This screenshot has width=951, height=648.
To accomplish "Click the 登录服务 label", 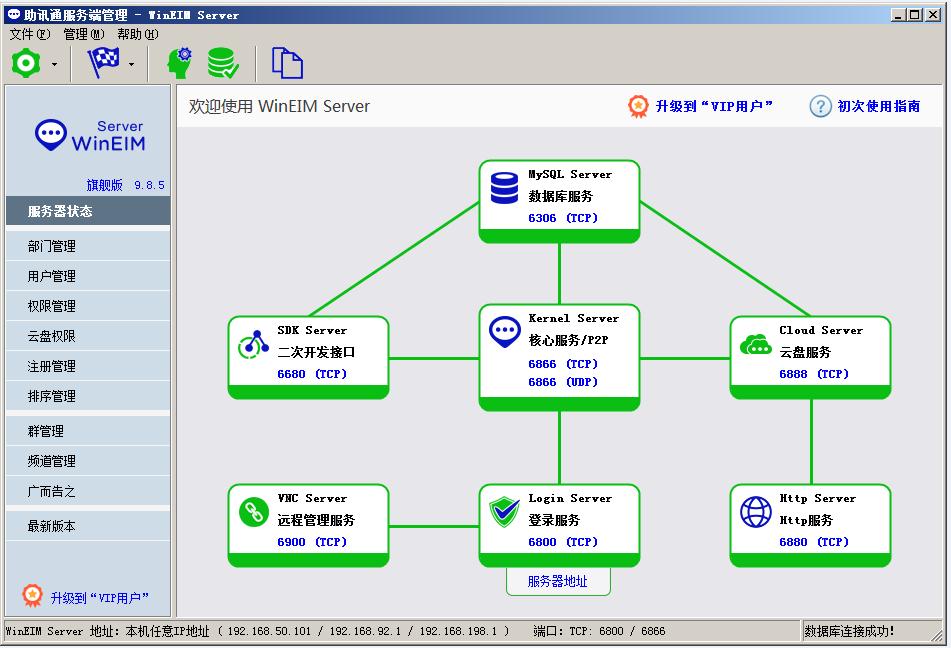I will pyautogui.click(x=554, y=521).
